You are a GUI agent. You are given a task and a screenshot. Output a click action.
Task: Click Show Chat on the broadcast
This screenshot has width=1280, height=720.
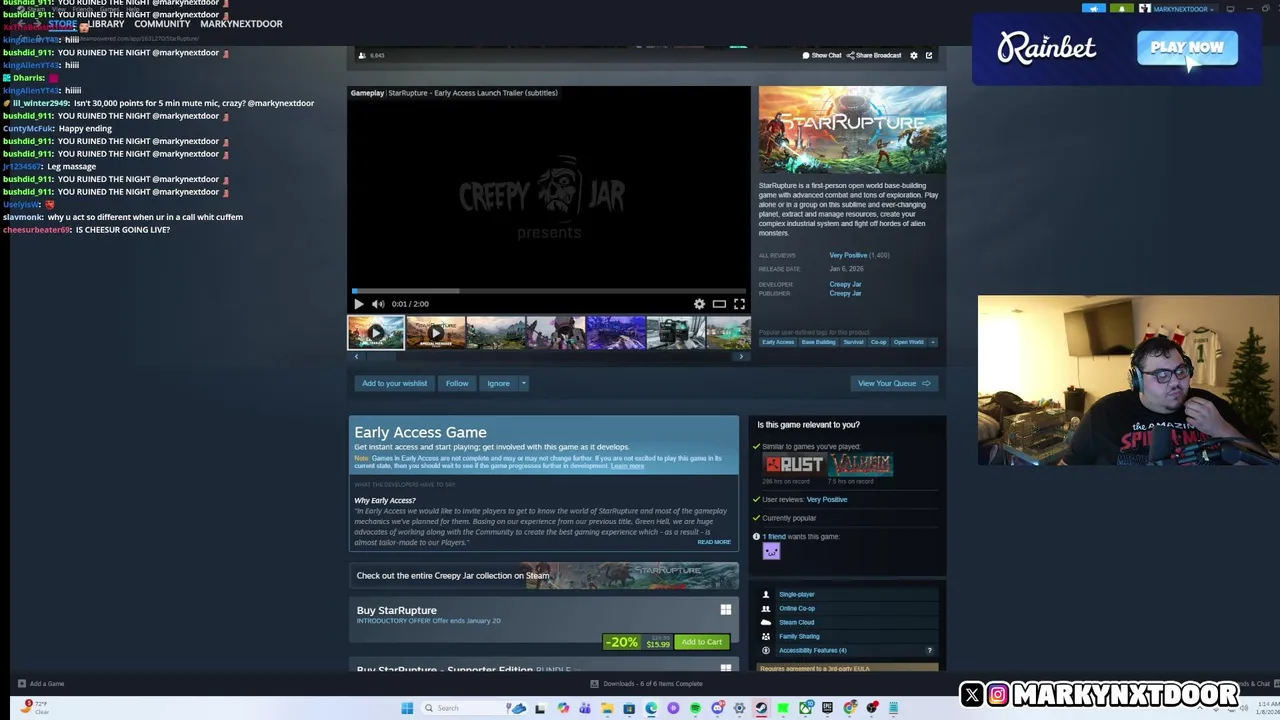tap(822, 55)
